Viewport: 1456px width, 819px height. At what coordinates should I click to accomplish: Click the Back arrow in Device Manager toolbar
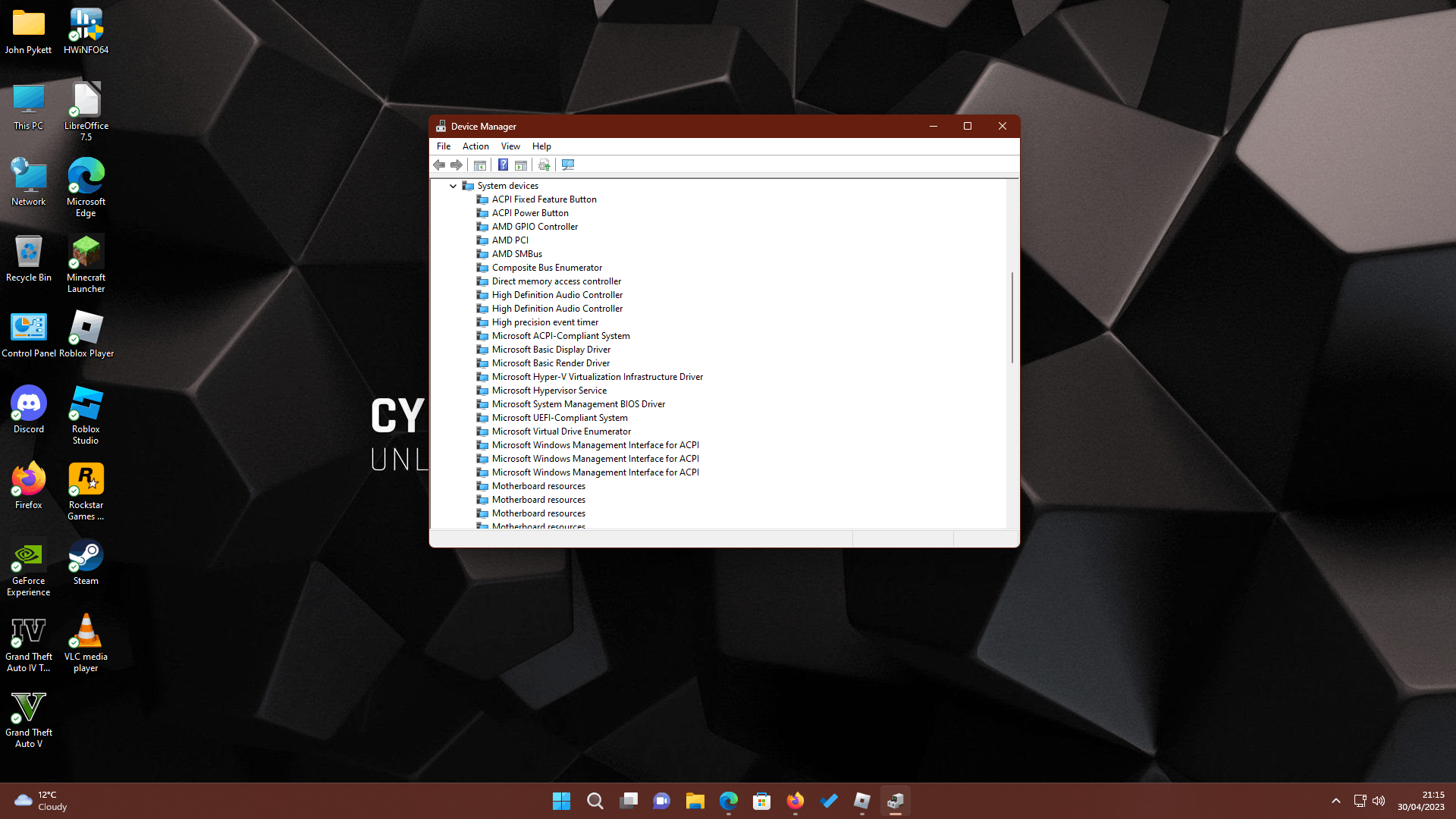click(439, 165)
